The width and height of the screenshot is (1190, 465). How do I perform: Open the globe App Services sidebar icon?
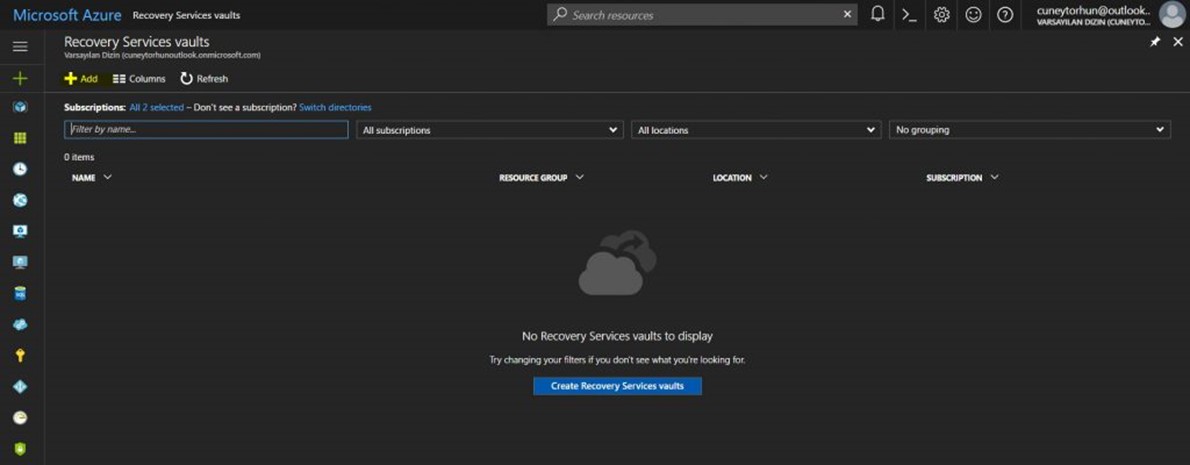(x=20, y=200)
